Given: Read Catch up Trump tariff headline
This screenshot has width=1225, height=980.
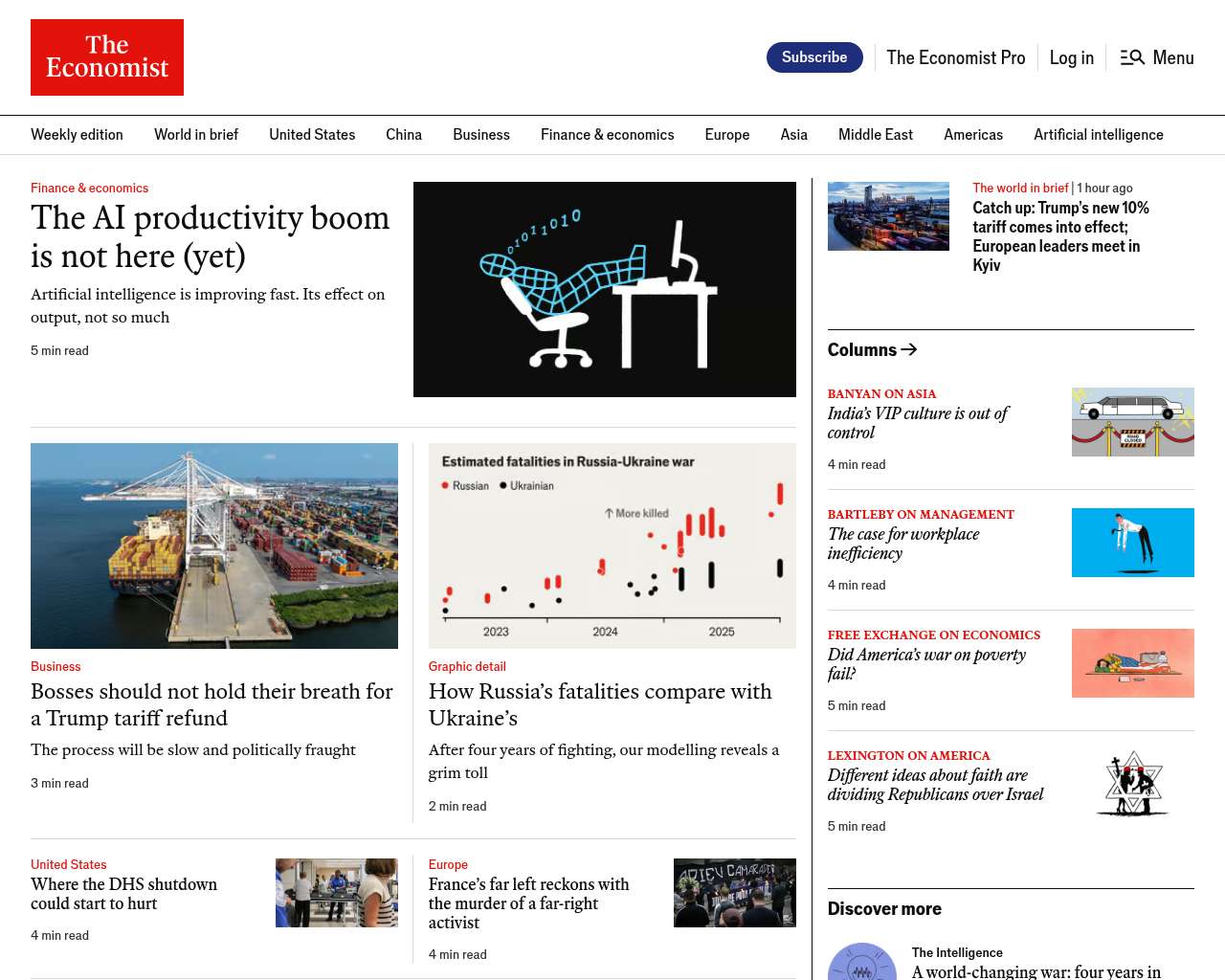Looking at the screenshot, I should click(x=1061, y=236).
